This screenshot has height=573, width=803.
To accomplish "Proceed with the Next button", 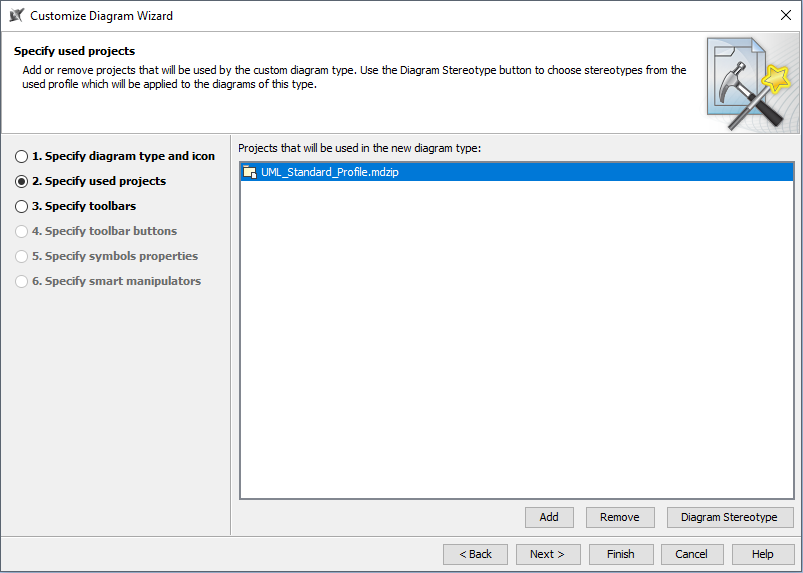I will click(x=547, y=554).
